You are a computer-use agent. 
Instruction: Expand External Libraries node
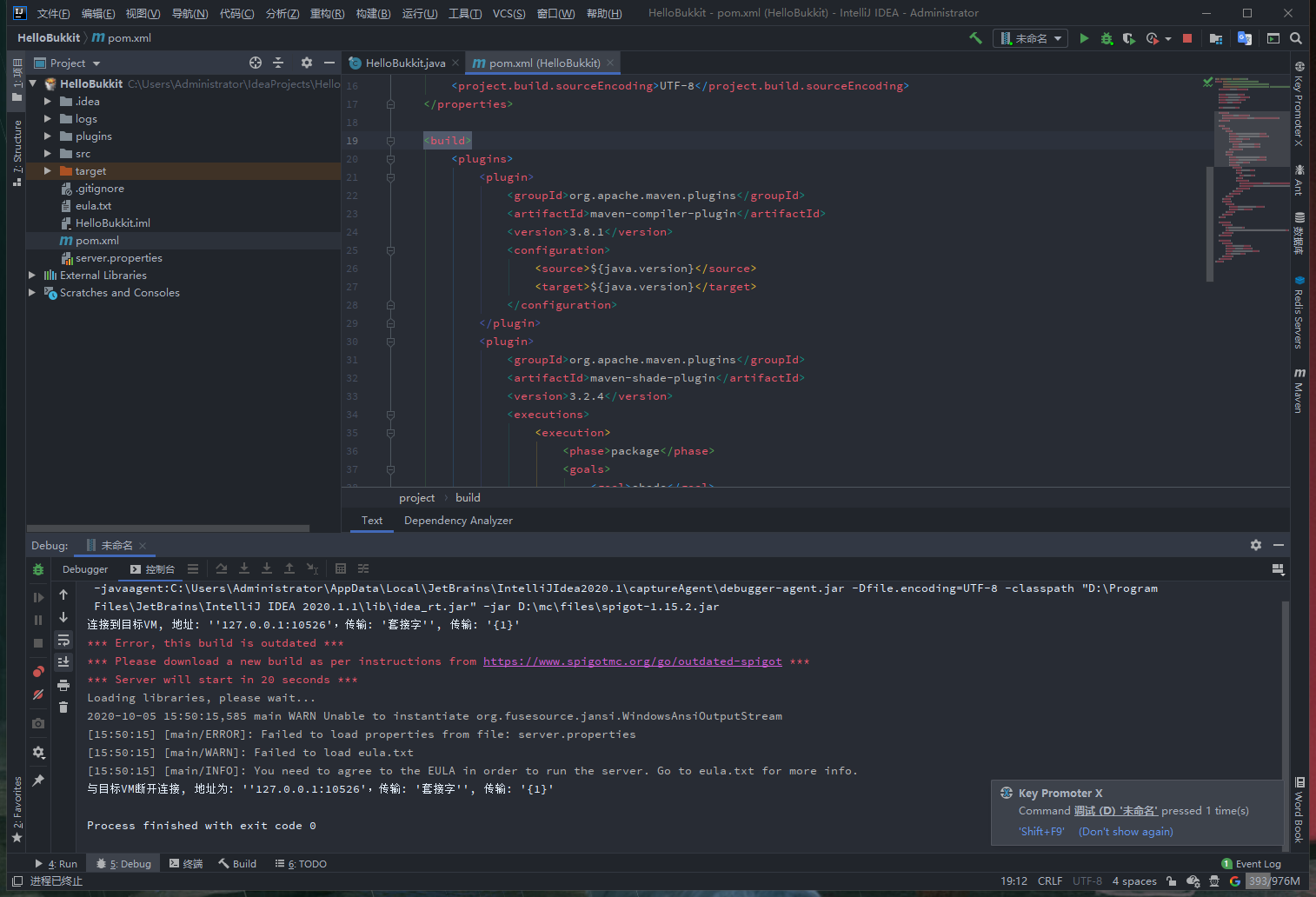(33, 276)
